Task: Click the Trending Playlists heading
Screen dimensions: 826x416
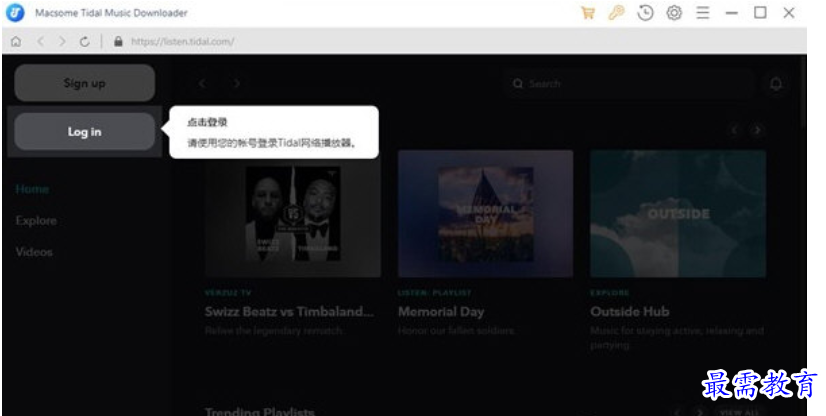Action: click(x=260, y=411)
